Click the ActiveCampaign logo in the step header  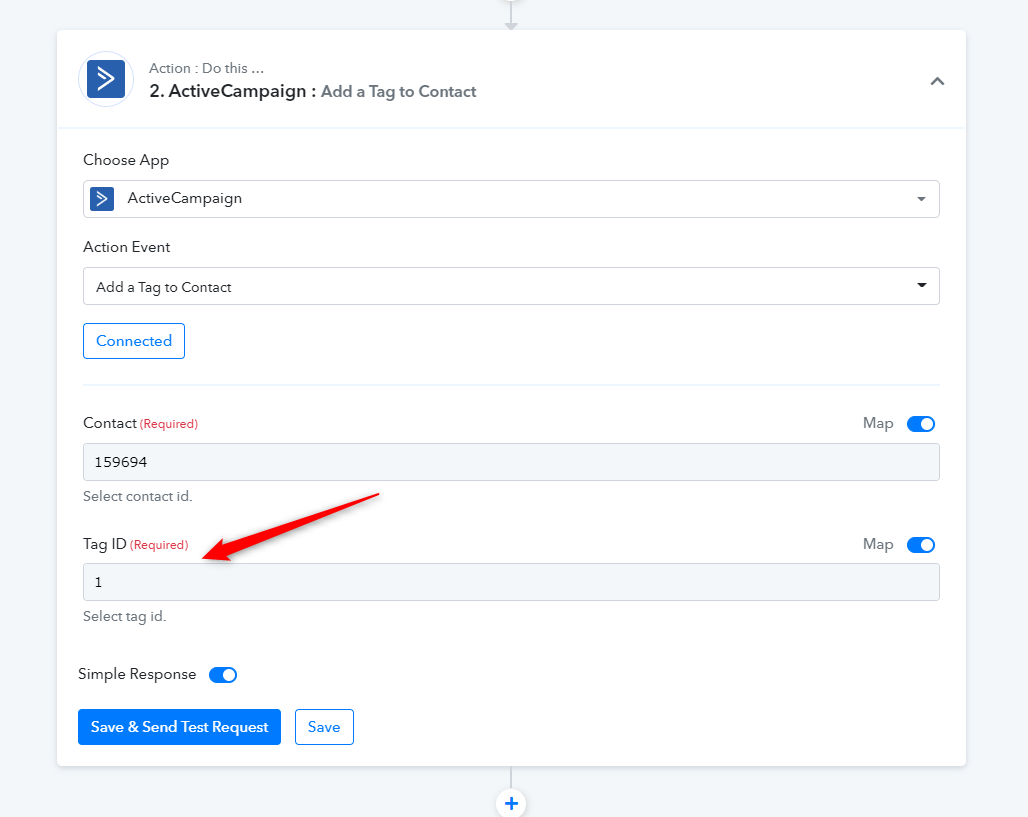pos(106,79)
